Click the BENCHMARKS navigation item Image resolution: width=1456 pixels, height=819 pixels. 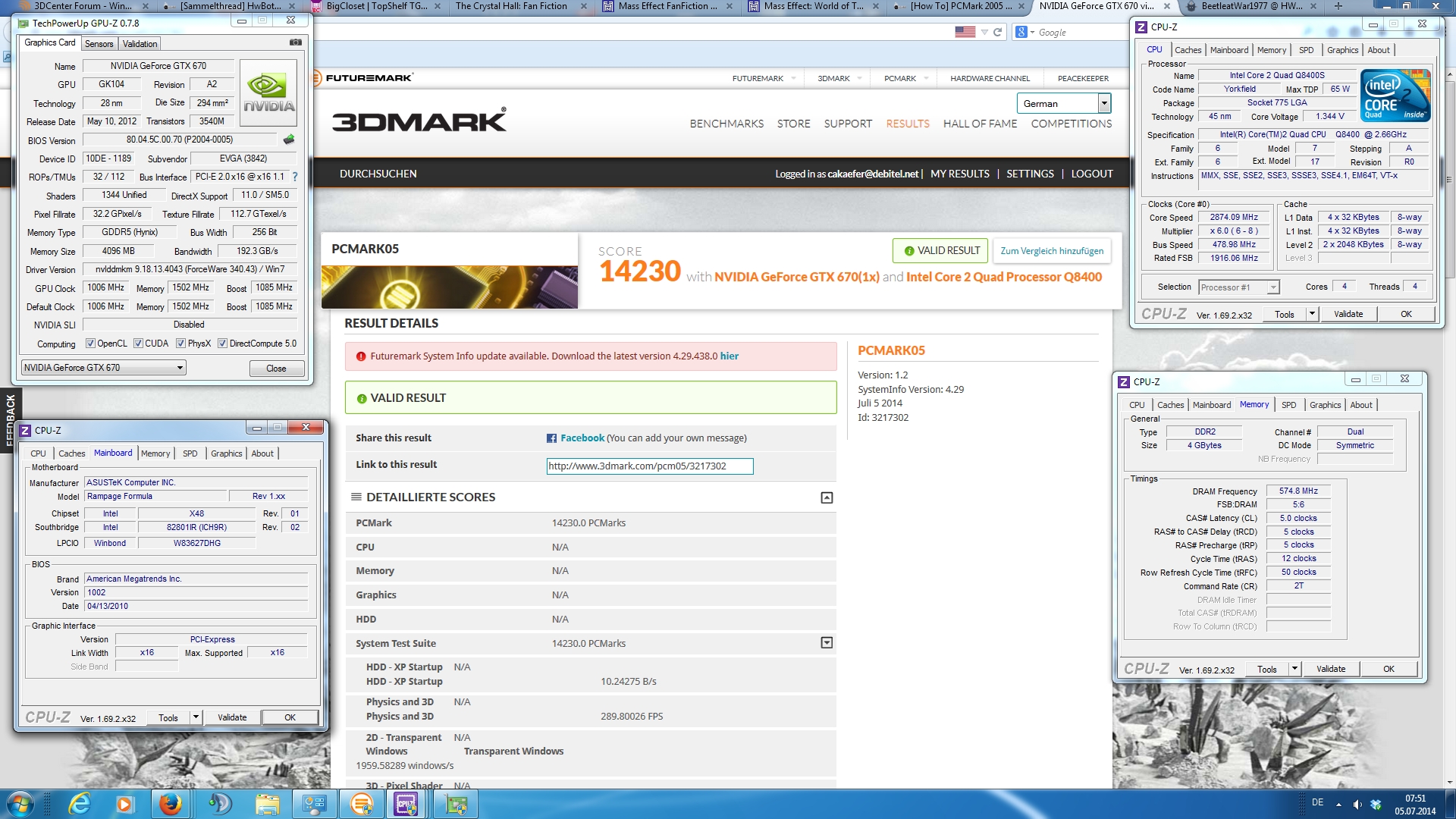[726, 124]
